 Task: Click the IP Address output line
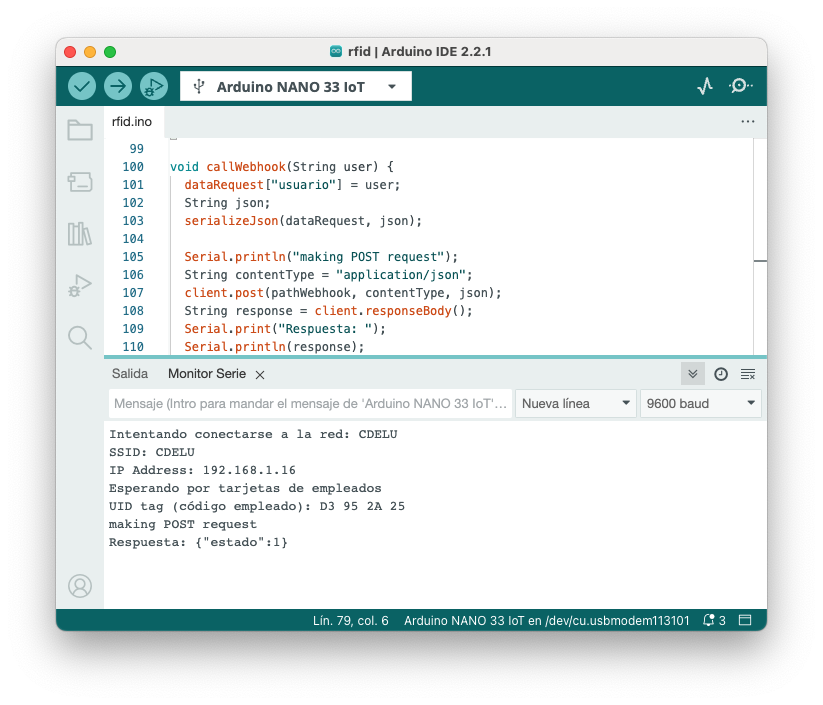click(202, 470)
